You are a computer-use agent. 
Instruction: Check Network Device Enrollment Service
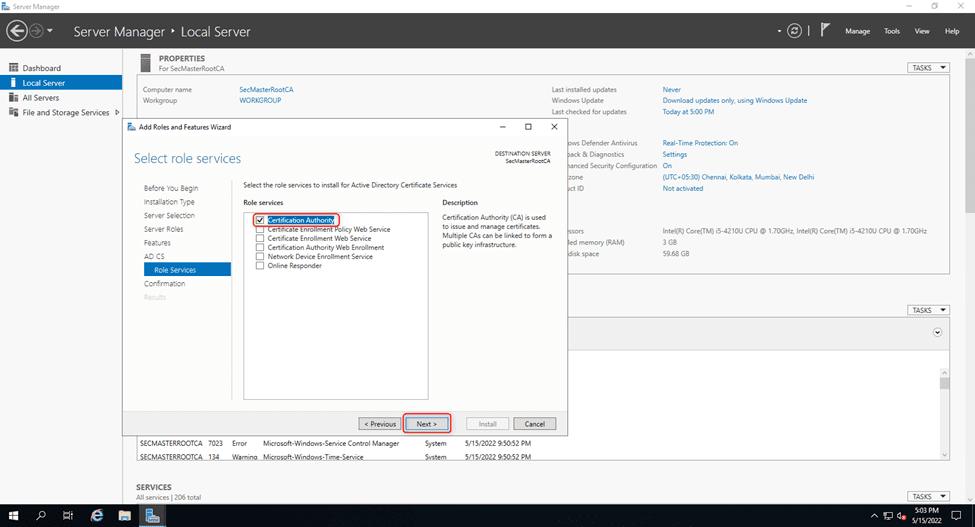pyautogui.click(x=260, y=256)
